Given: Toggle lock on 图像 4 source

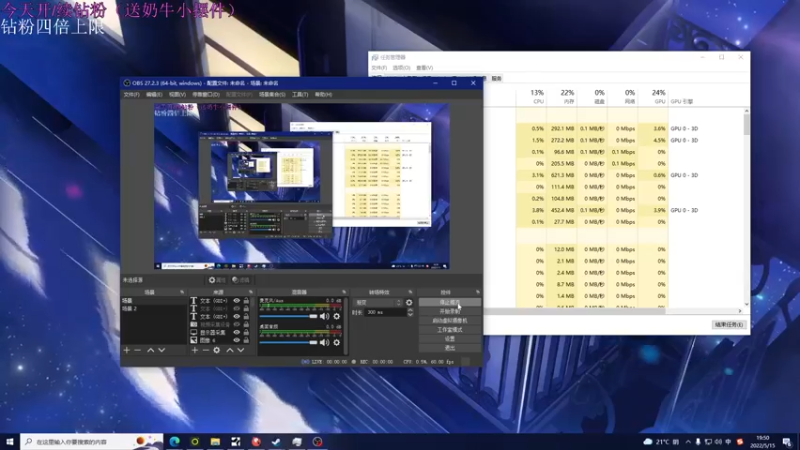Looking at the screenshot, I should [246, 340].
